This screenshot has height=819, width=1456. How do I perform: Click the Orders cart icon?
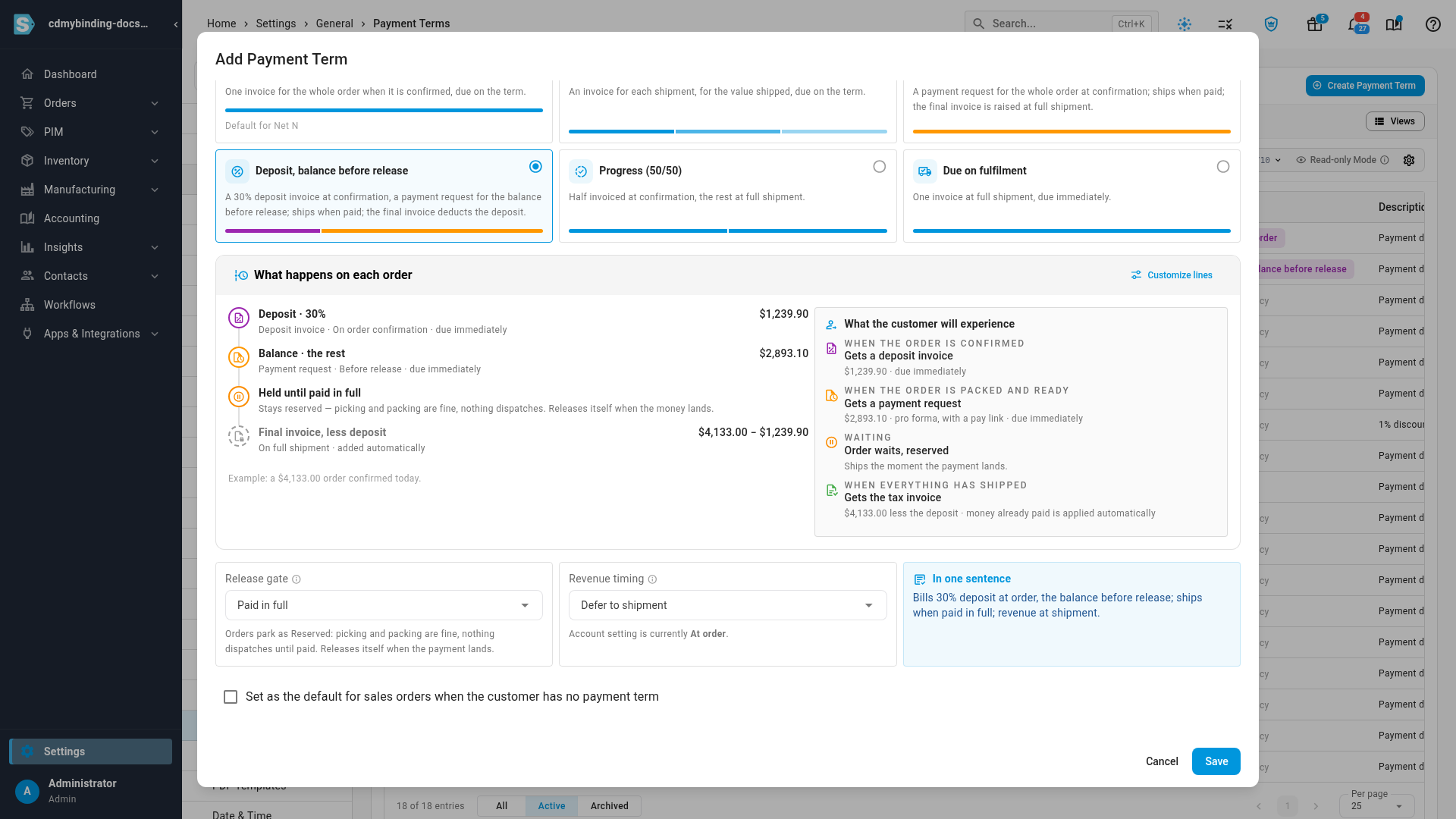(27, 103)
